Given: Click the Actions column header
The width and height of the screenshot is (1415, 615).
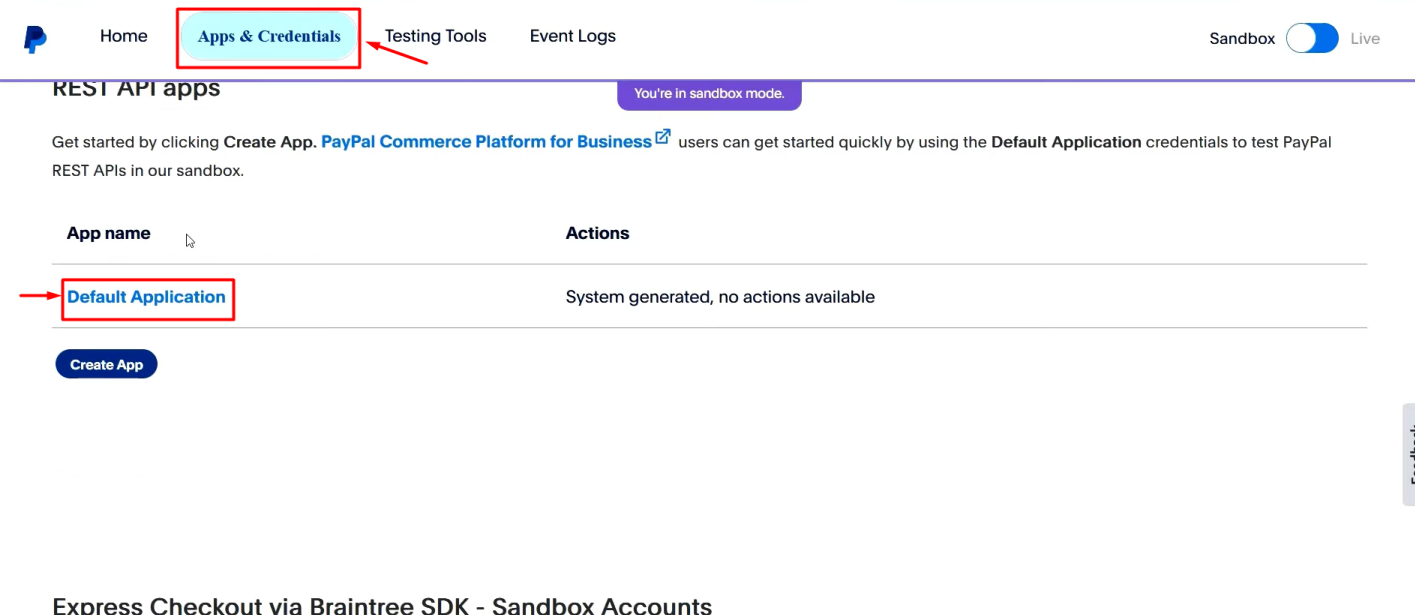Looking at the screenshot, I should click(597, 233).
